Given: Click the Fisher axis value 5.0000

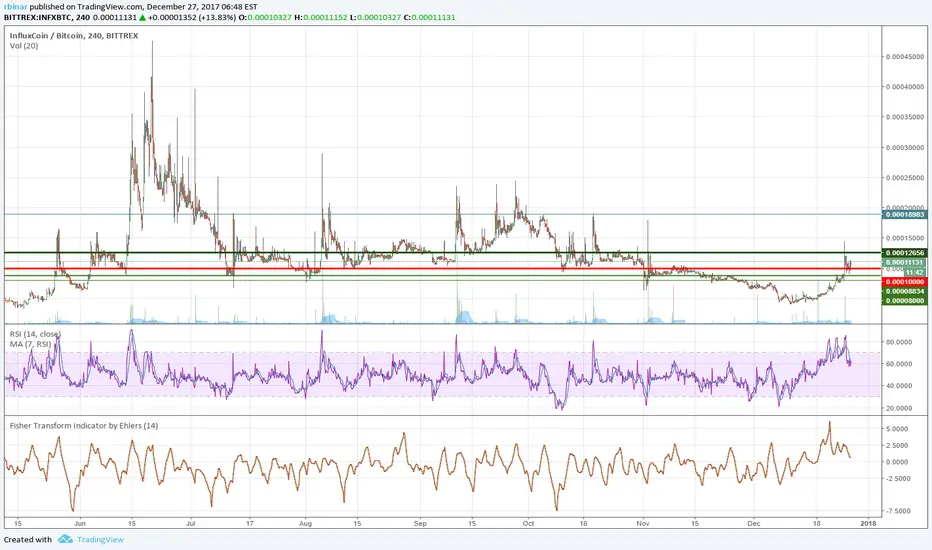Looking at the screenshot, I should point(898,429).
